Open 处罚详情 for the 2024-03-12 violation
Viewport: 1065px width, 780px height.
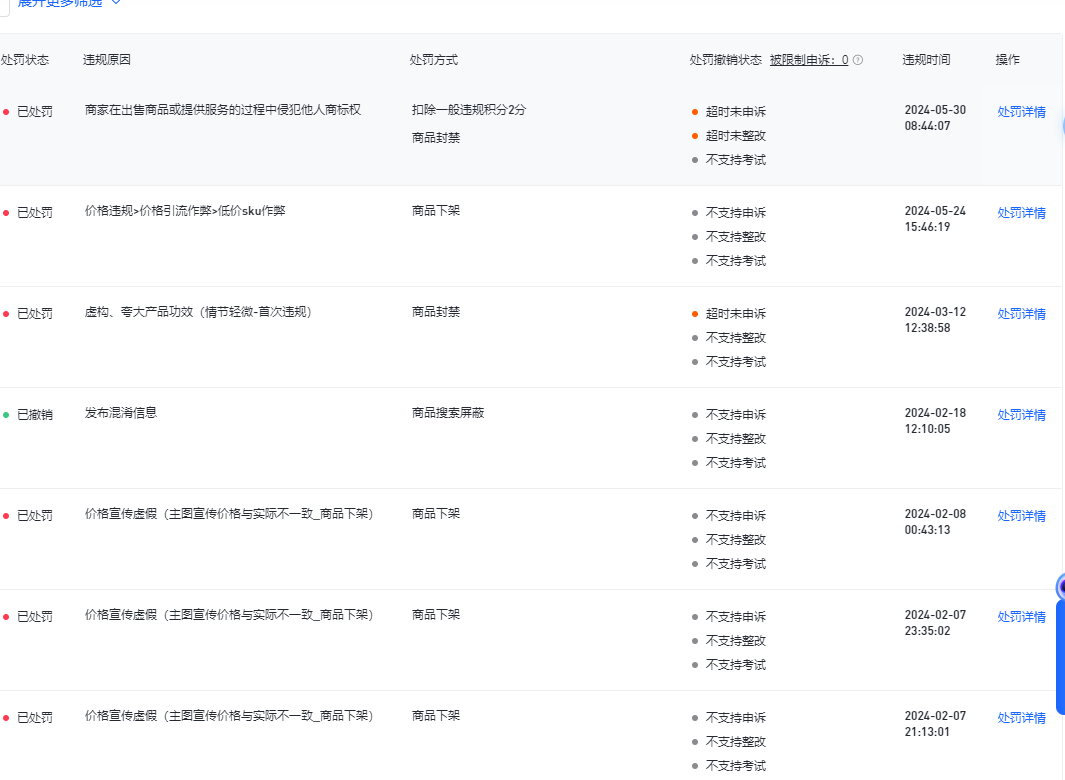pyautogui.click(x=1021, y=314)
